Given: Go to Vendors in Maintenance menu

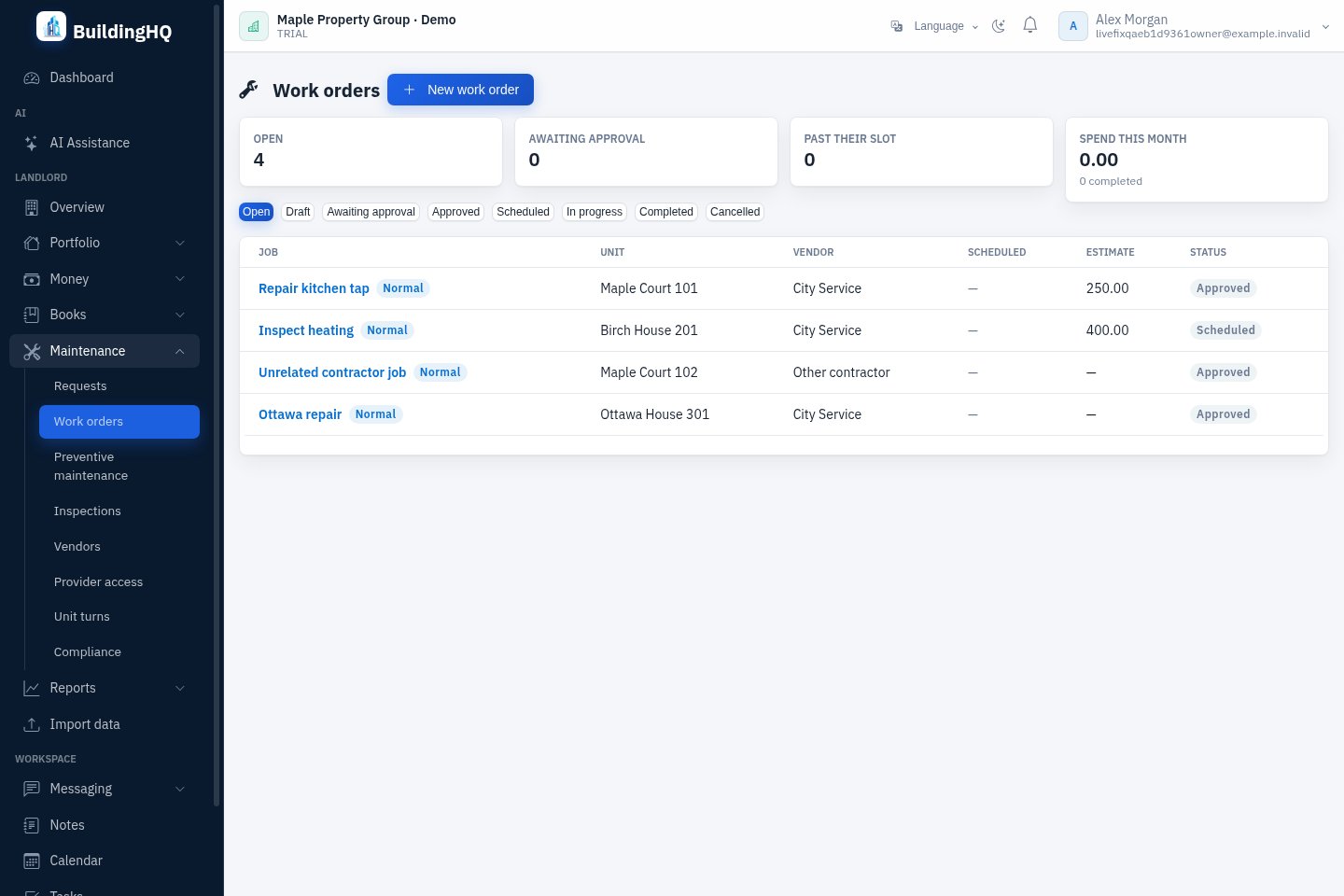Looking at the screenshot, I should (119, 547).
